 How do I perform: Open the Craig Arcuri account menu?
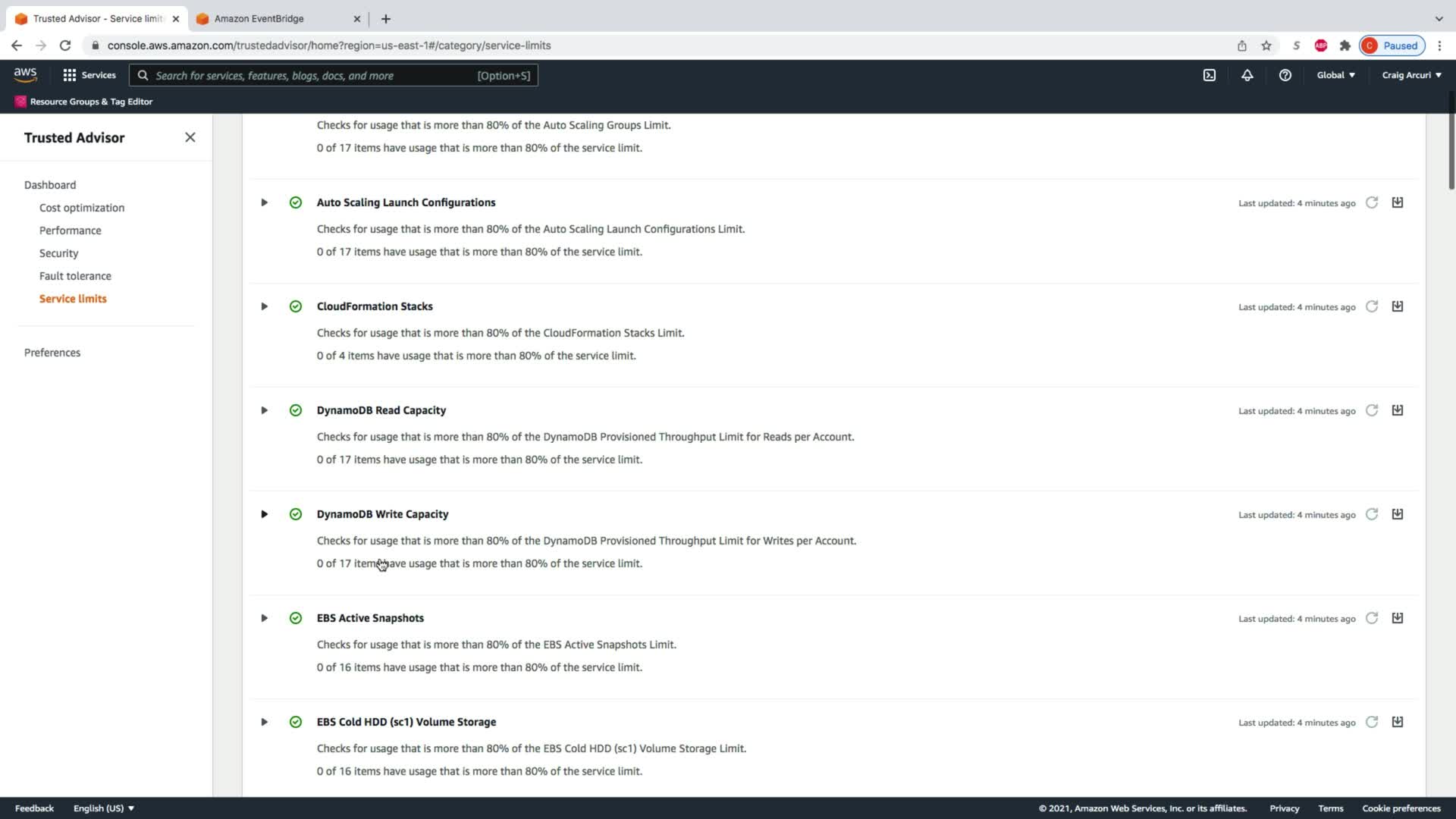tap(1410, 75)
